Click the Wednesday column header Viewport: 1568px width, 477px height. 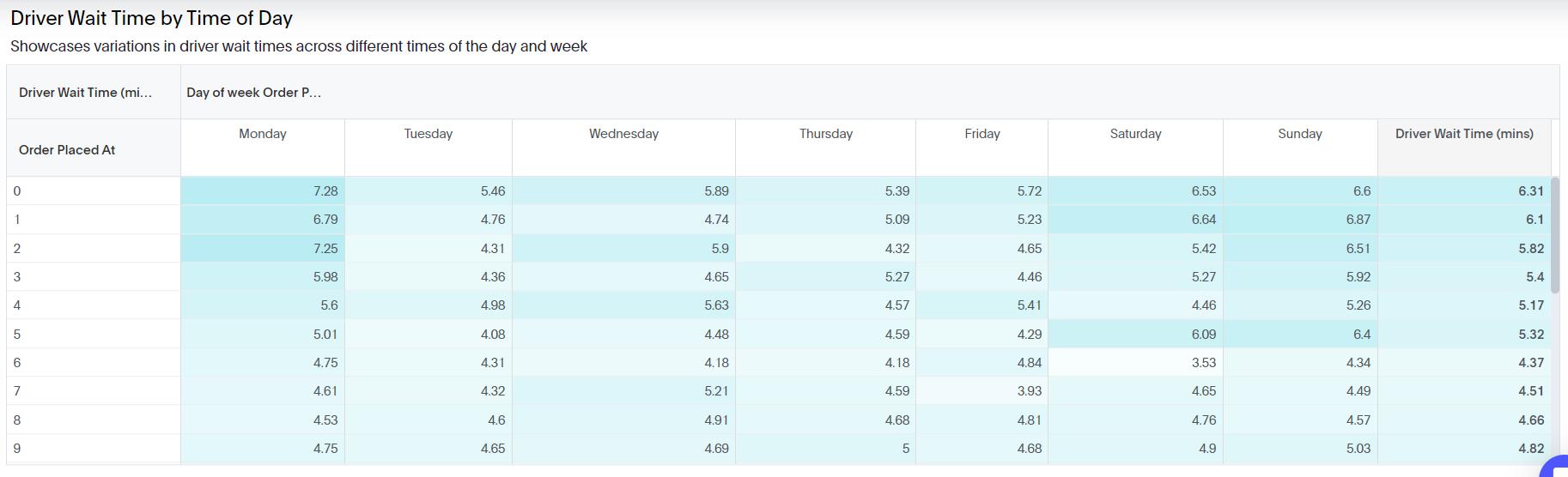623,134
